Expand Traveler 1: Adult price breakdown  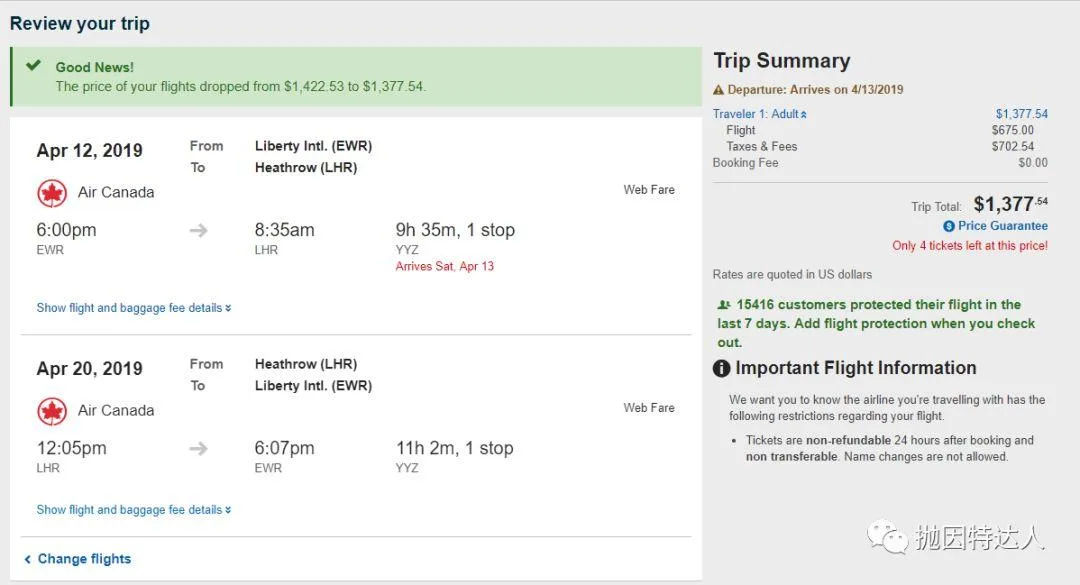pos(759,114)
